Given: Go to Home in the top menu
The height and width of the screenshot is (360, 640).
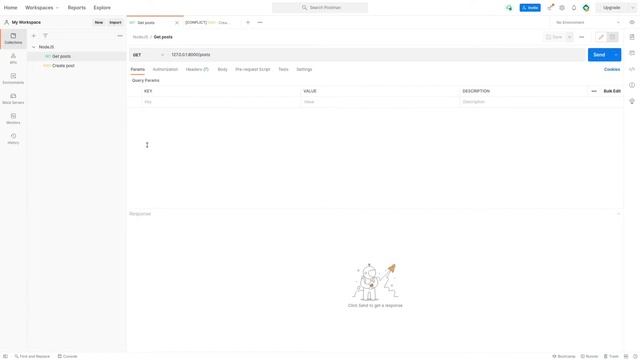Looking at the screenshot, I should point(11,8).
